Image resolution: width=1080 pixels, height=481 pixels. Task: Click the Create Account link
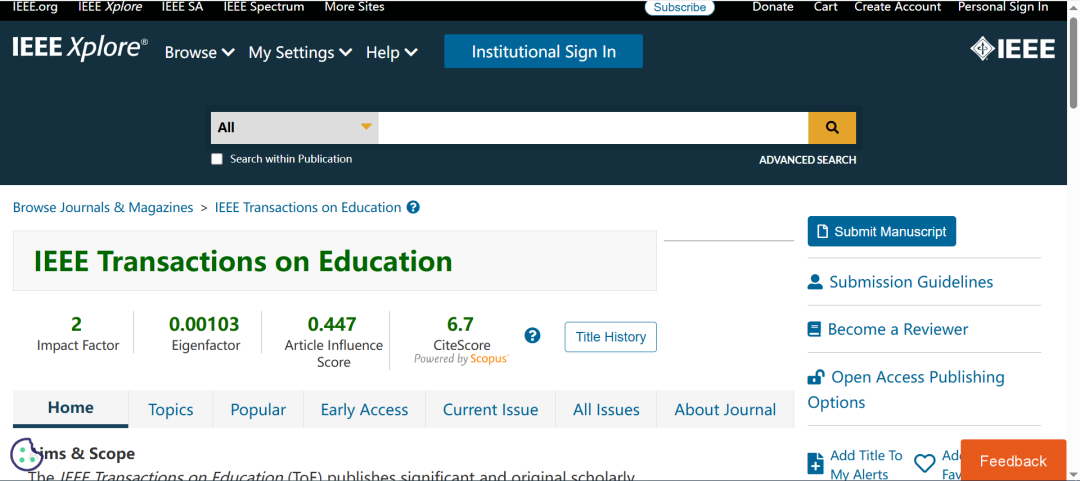click(x=897, y=7)
